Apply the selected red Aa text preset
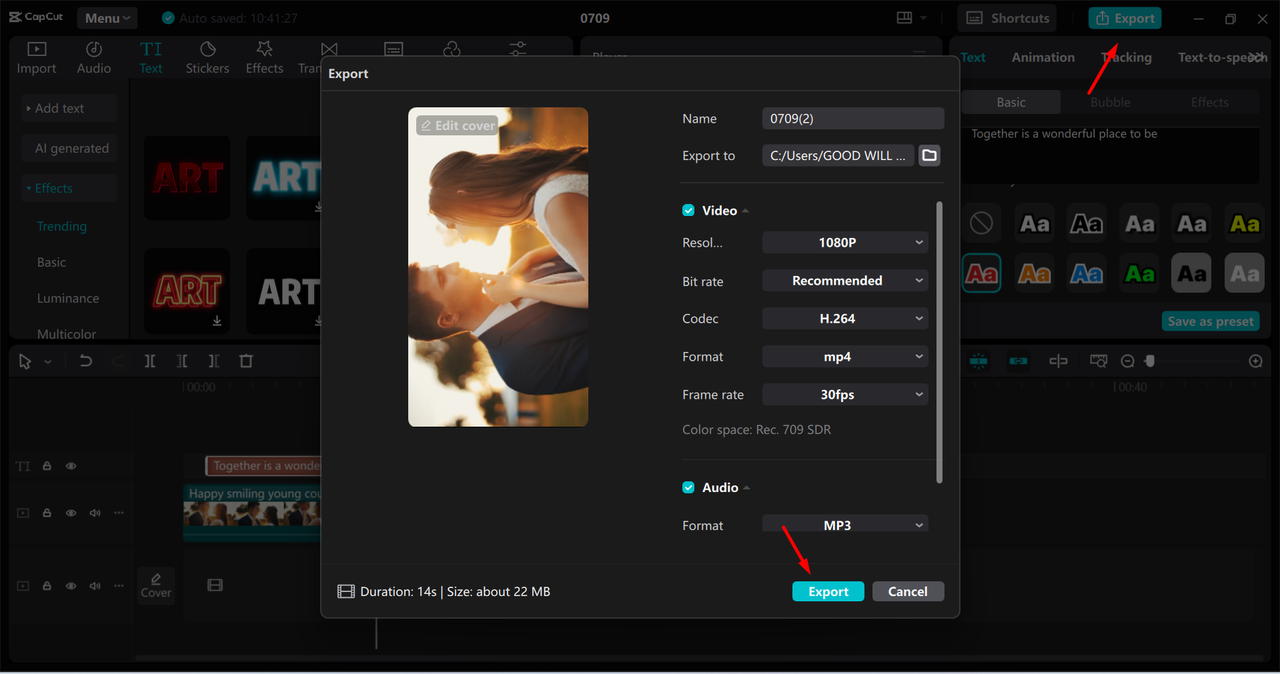1280x674 pixels. [x=982, y=273]
